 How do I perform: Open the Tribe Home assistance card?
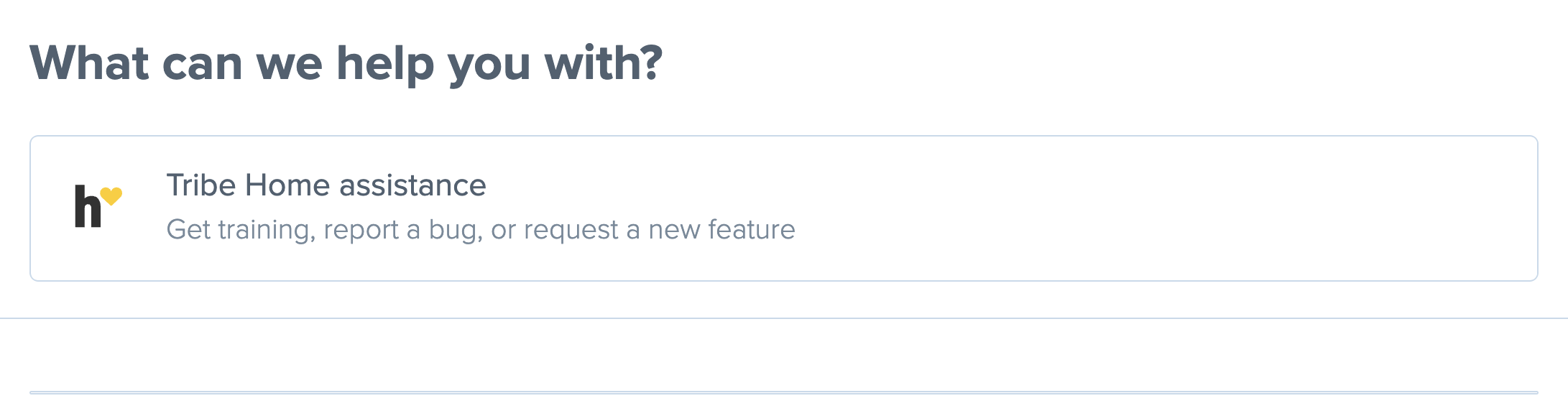click(783, 208)
